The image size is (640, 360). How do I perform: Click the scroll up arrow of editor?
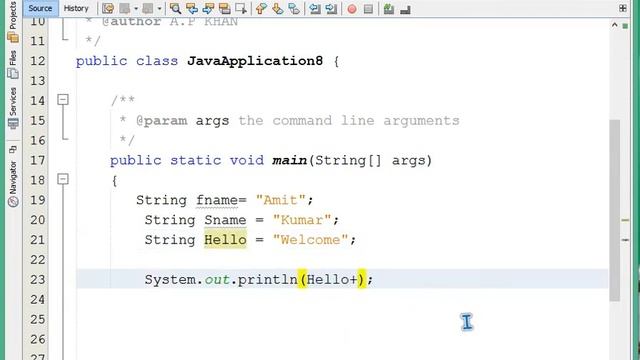(615, 25)
